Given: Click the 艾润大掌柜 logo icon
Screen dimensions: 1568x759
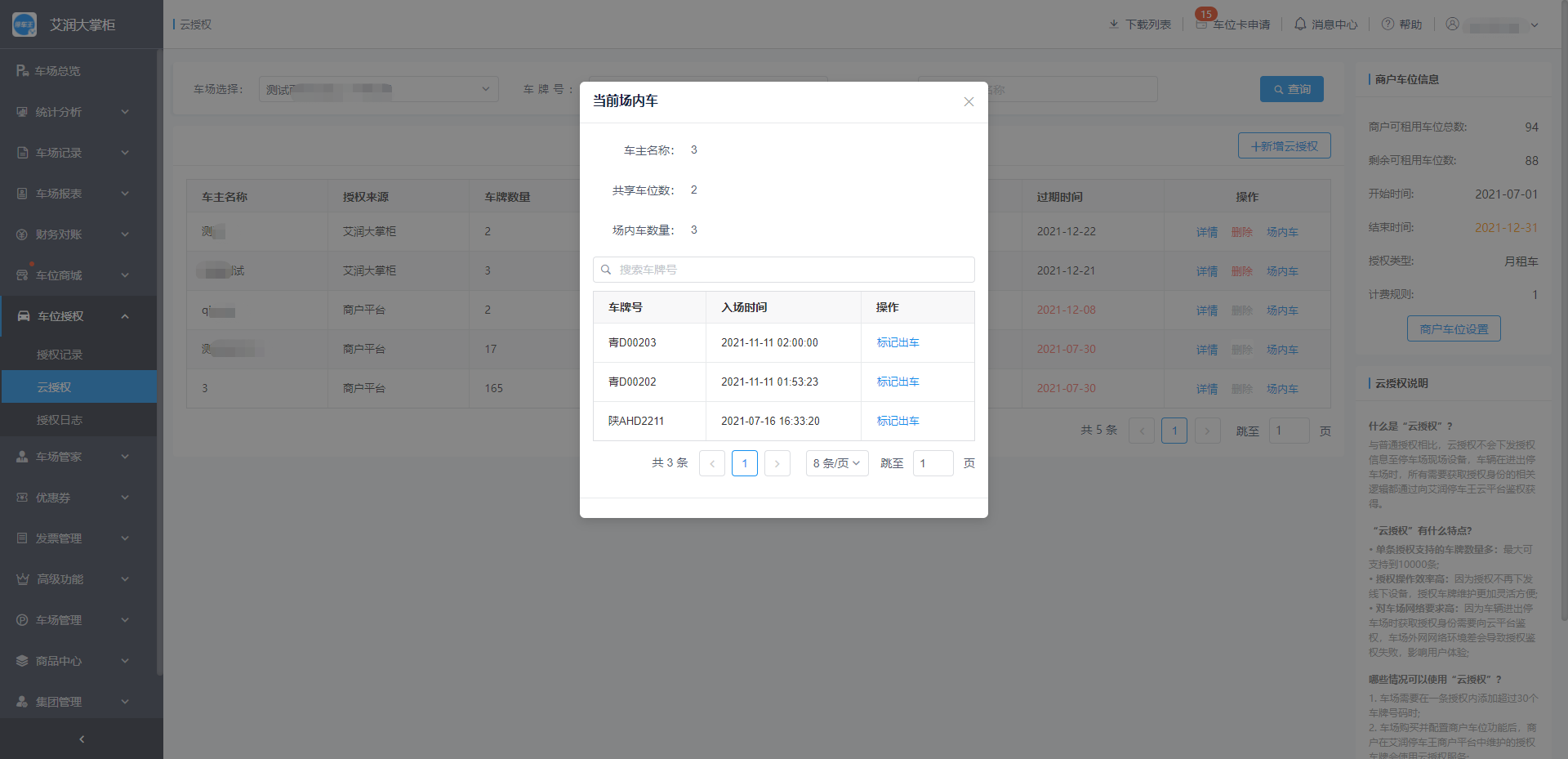Looking at the screenshot, I should (24, 25).
